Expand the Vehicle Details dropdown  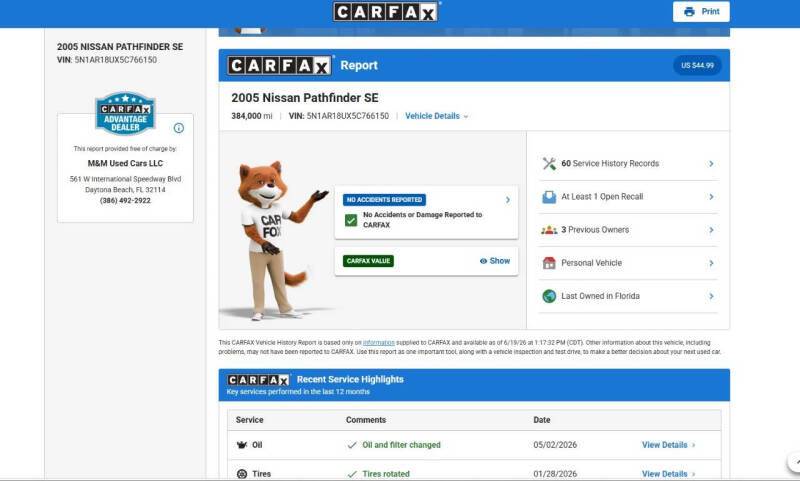(436, 116)
